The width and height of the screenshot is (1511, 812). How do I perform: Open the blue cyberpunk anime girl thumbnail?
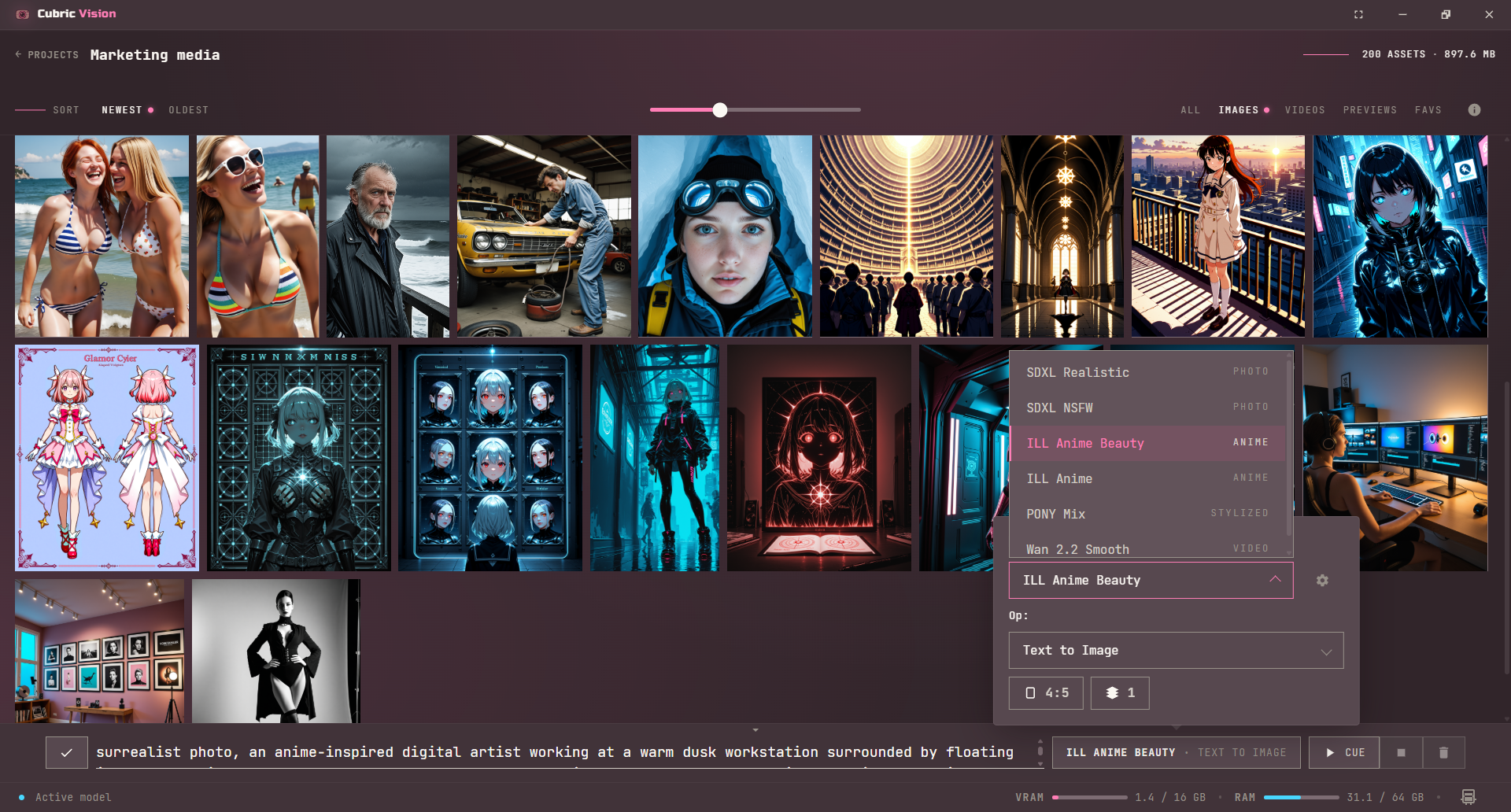(1400, 236)
